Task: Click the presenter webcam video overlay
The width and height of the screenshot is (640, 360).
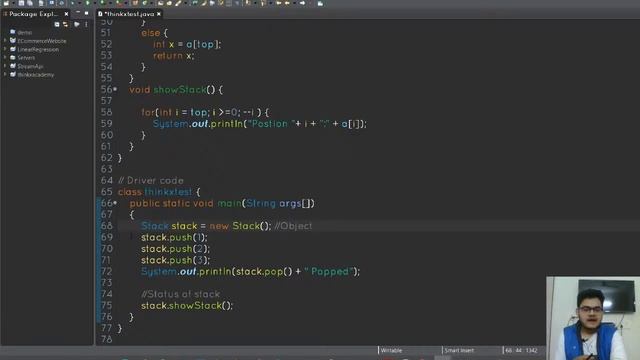Action: [x=593, y=318]
